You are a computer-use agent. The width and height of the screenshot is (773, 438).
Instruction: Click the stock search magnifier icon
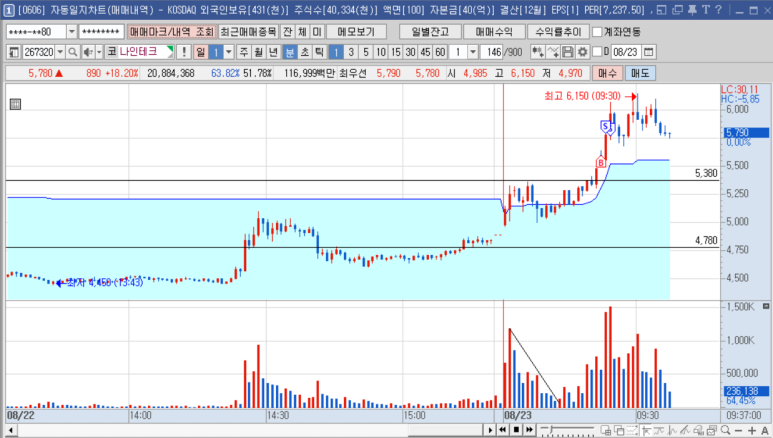coord(72,52)
